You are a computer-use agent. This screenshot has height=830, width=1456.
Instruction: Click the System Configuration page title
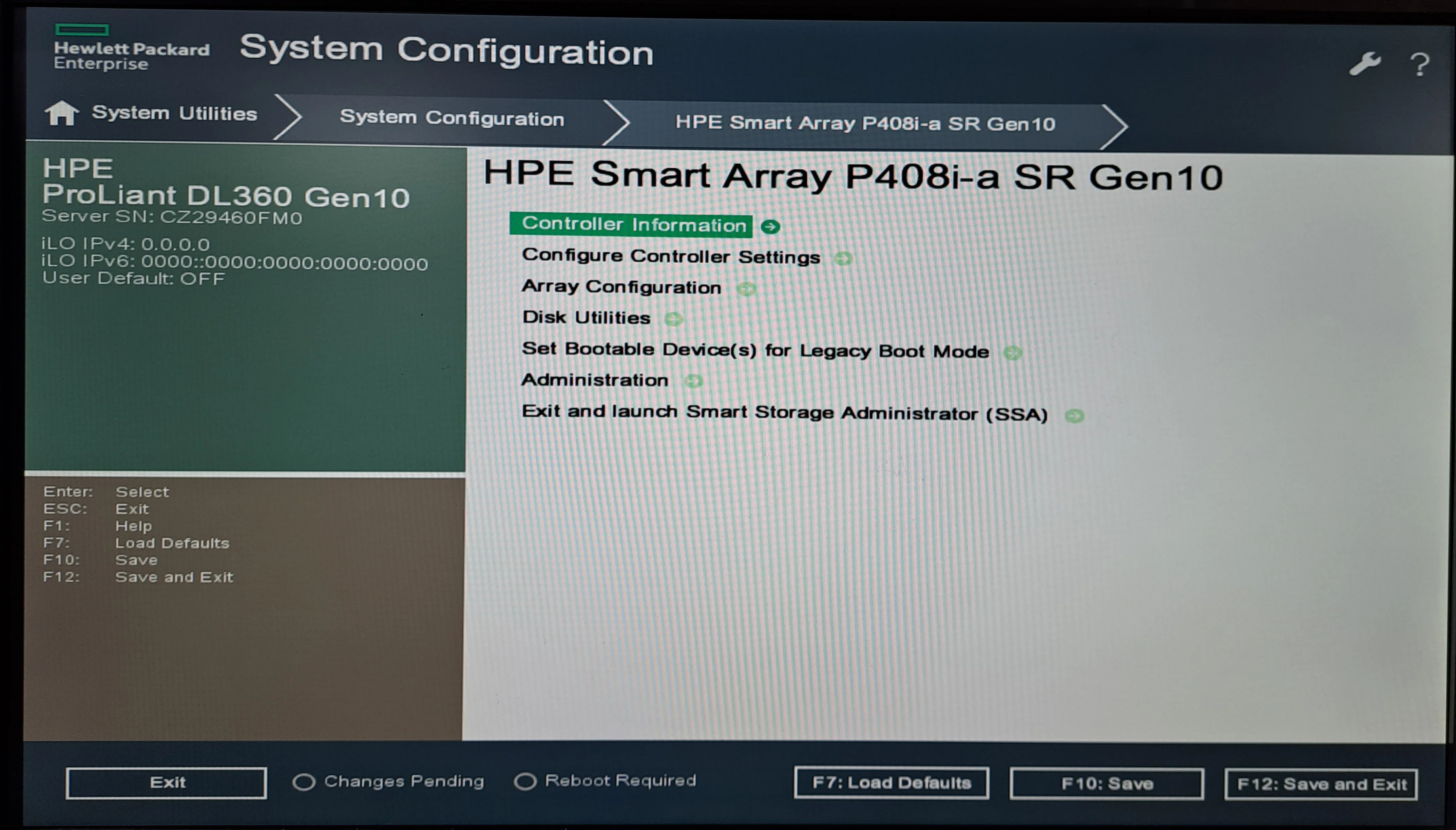pyautogui.click(x=446, y=50)
